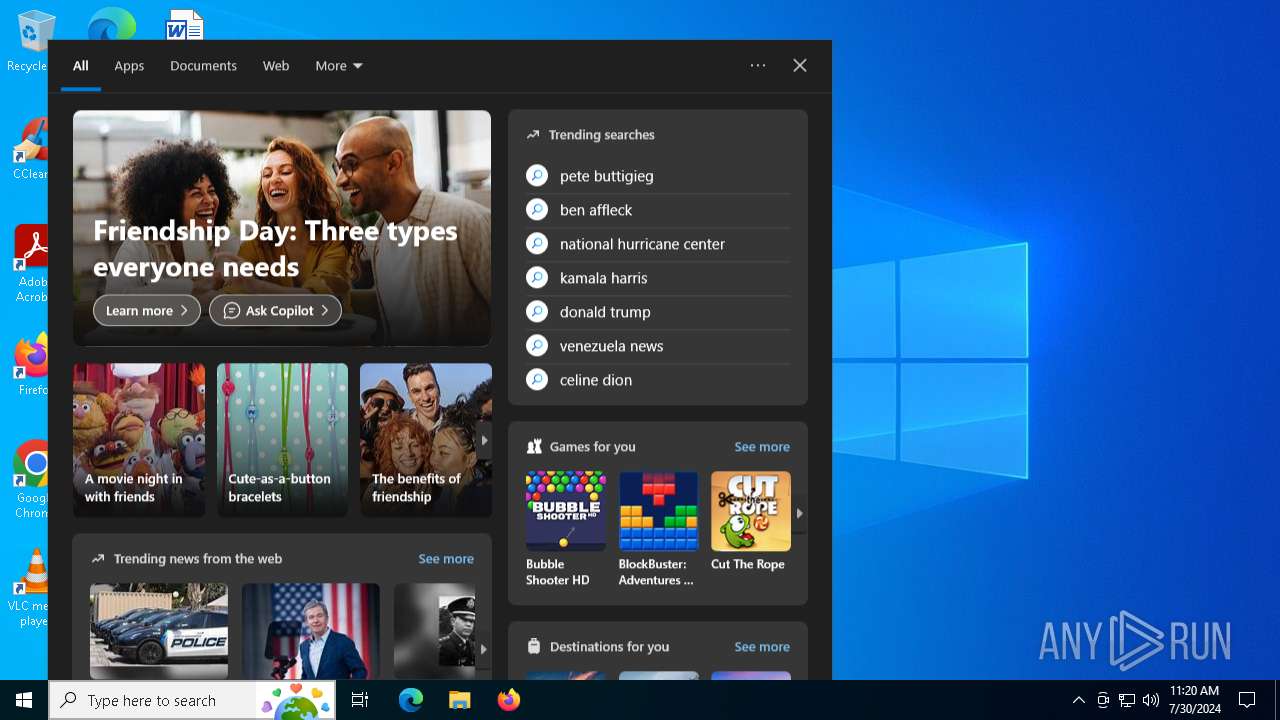Search for donald trump

coord(605,312)
